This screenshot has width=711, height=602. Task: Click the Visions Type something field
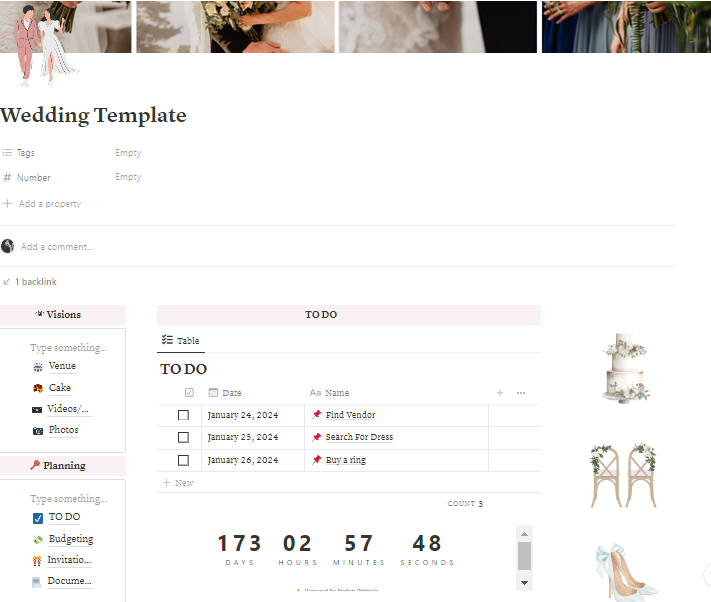68,348
